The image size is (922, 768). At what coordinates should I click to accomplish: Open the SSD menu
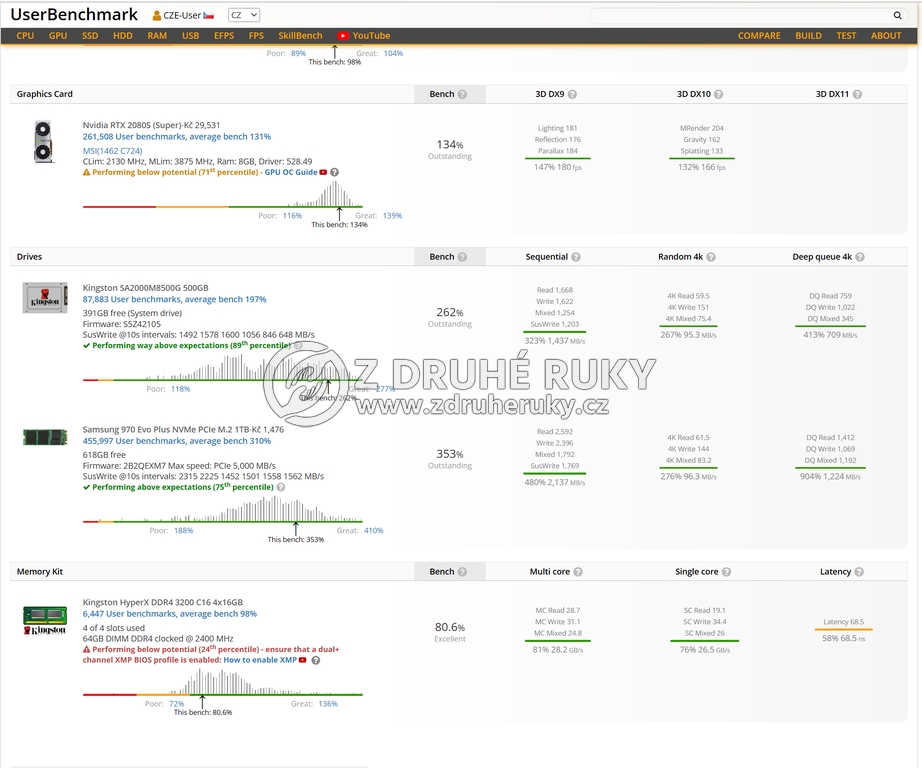tap(90, 36)
